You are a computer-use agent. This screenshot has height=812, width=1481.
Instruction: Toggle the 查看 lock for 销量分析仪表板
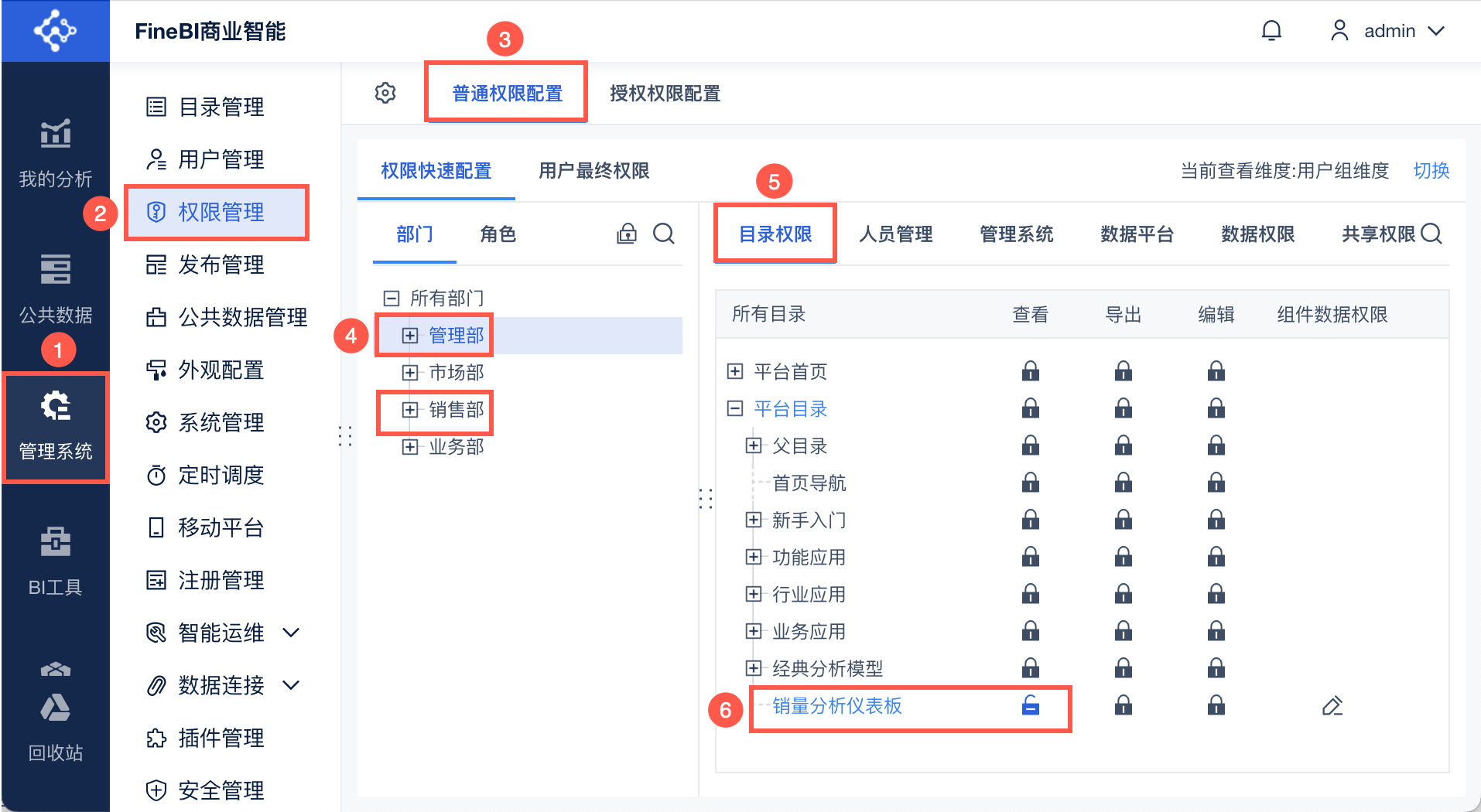click(1030, 706)
